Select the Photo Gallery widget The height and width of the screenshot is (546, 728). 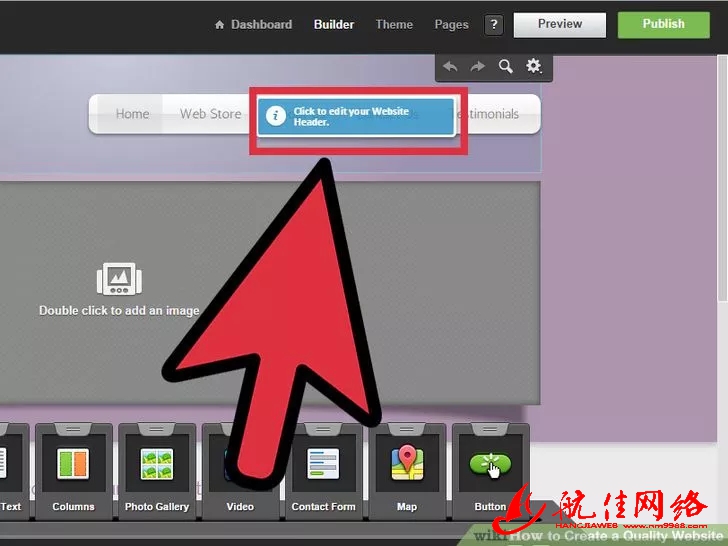pyautogui.click(x=156, y=470)
